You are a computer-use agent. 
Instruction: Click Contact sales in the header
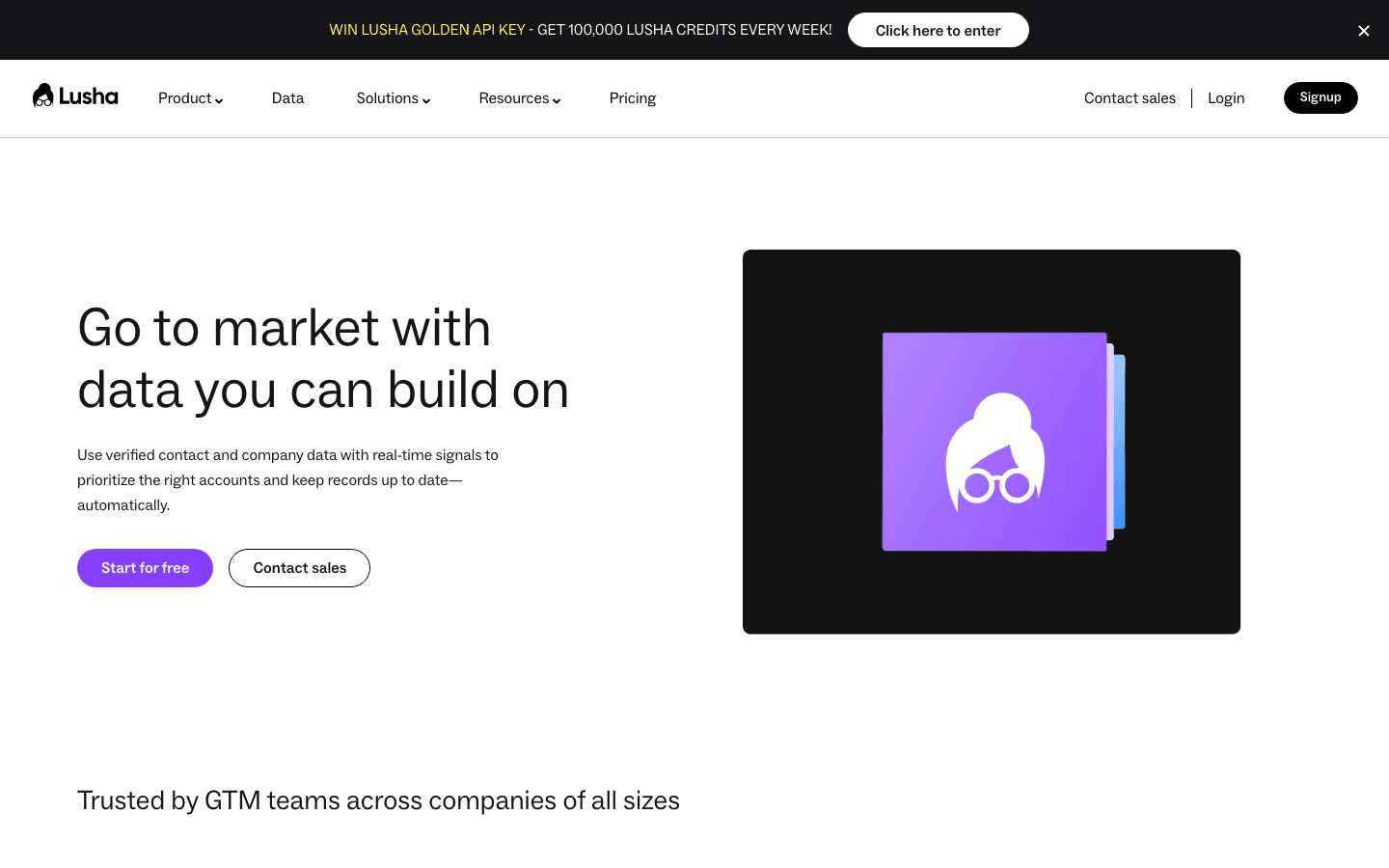1129,97
